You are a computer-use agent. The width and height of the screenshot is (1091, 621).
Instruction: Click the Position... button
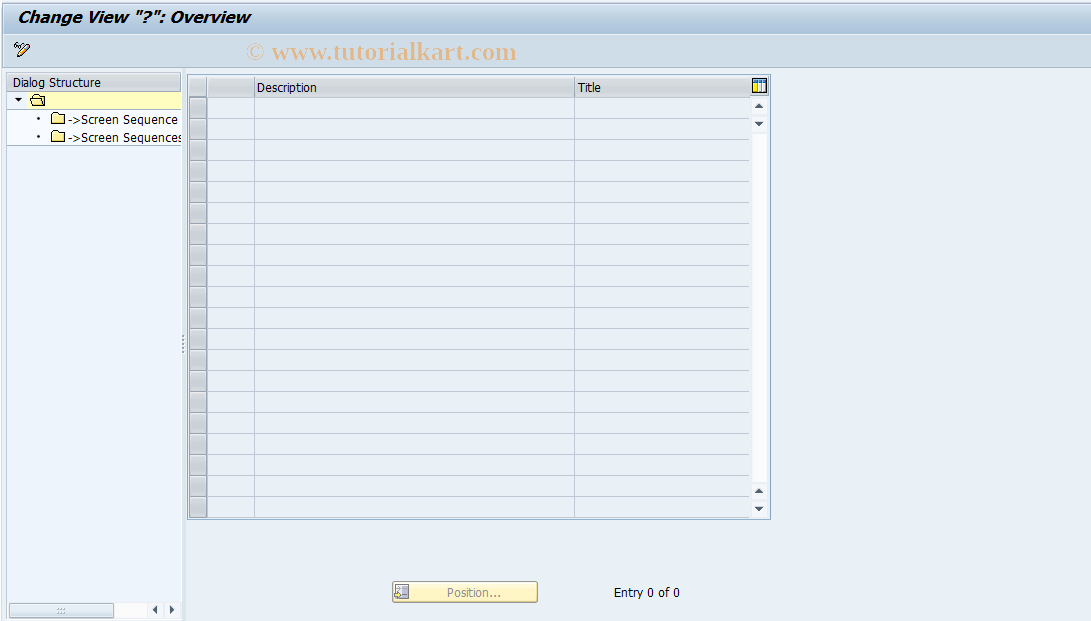coord(465,592)
